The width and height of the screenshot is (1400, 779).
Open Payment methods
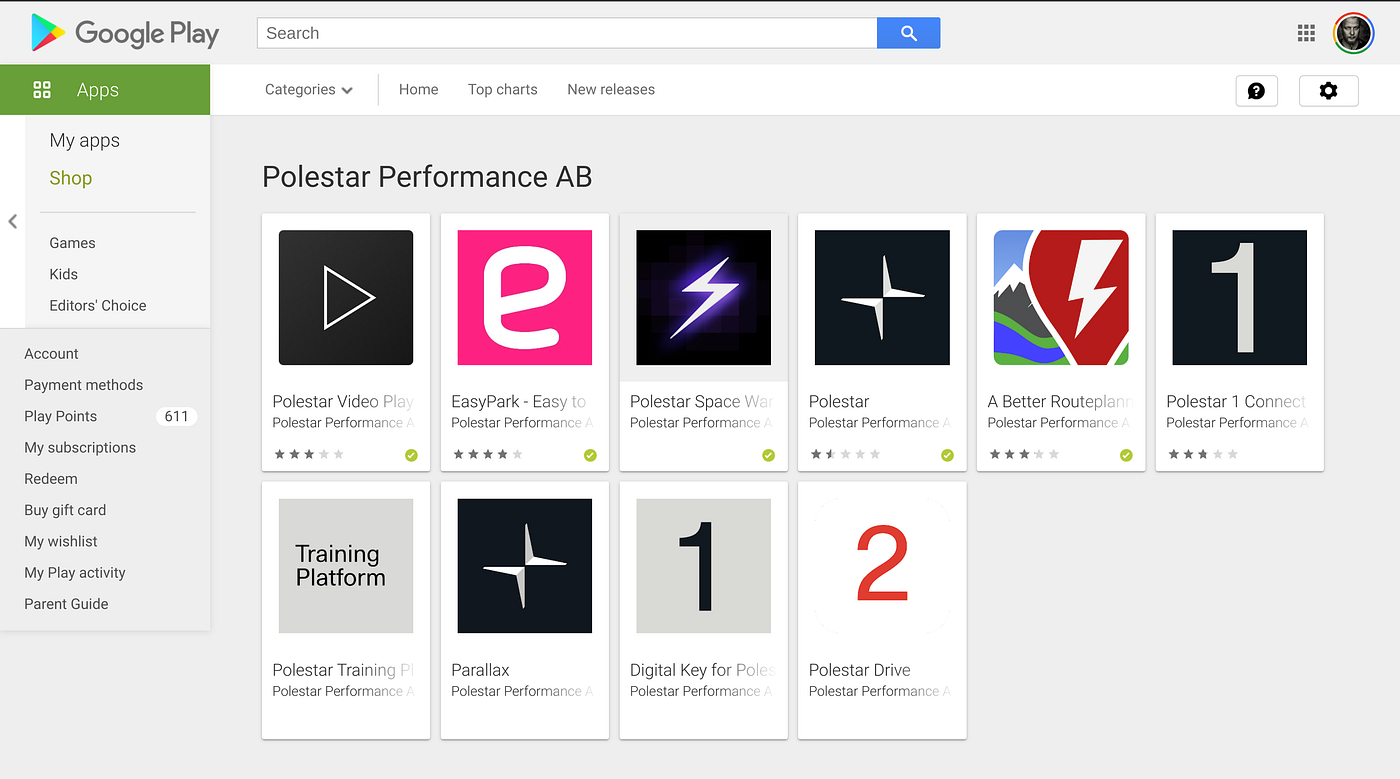84,385
